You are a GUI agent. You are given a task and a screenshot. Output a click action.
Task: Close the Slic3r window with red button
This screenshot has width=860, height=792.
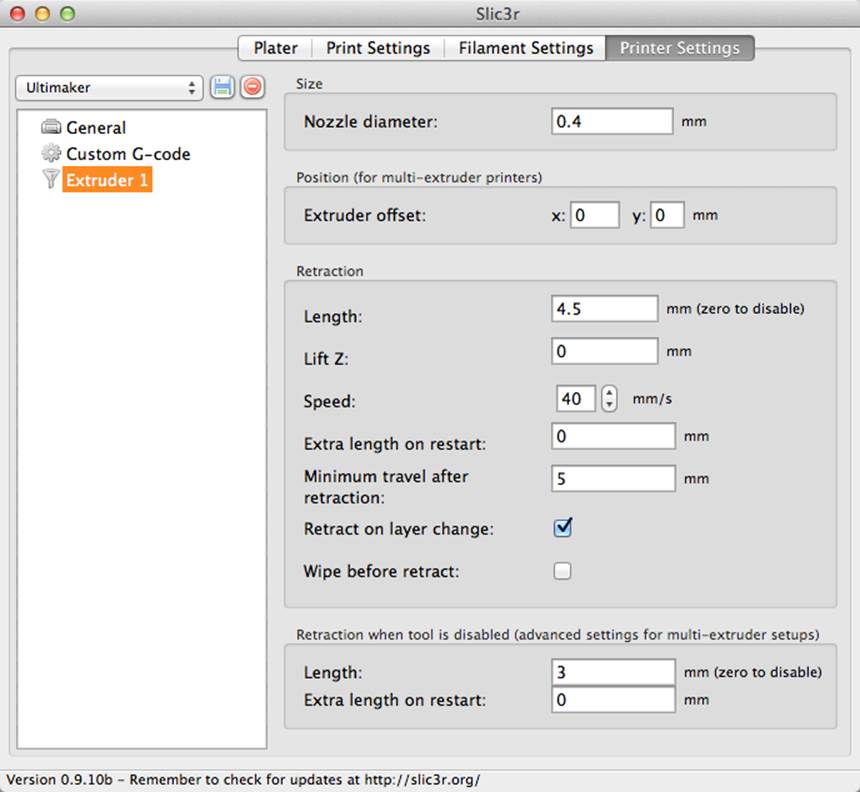(18, 14)
